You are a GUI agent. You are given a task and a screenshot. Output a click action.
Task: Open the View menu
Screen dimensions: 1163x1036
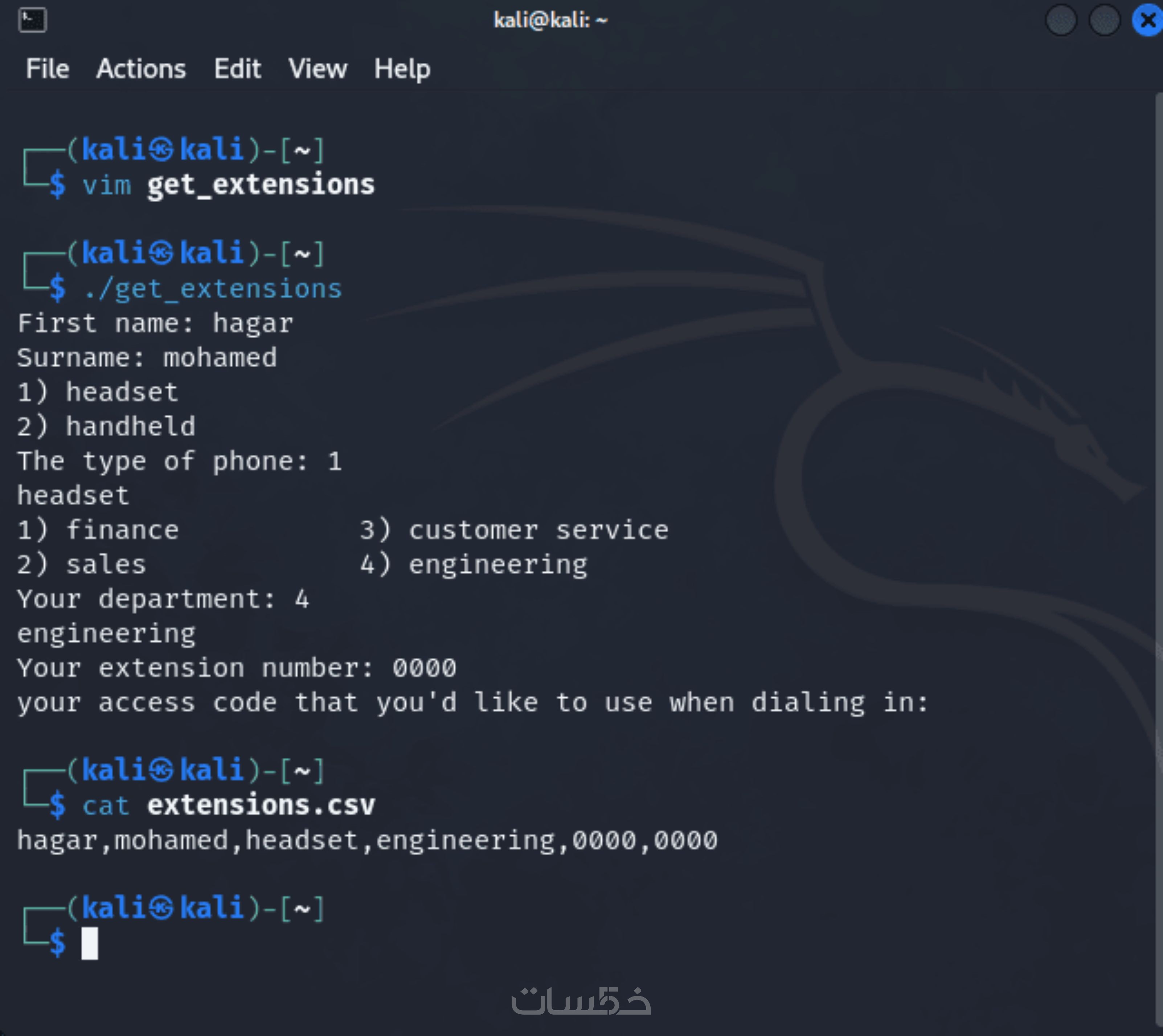[317, 69]
